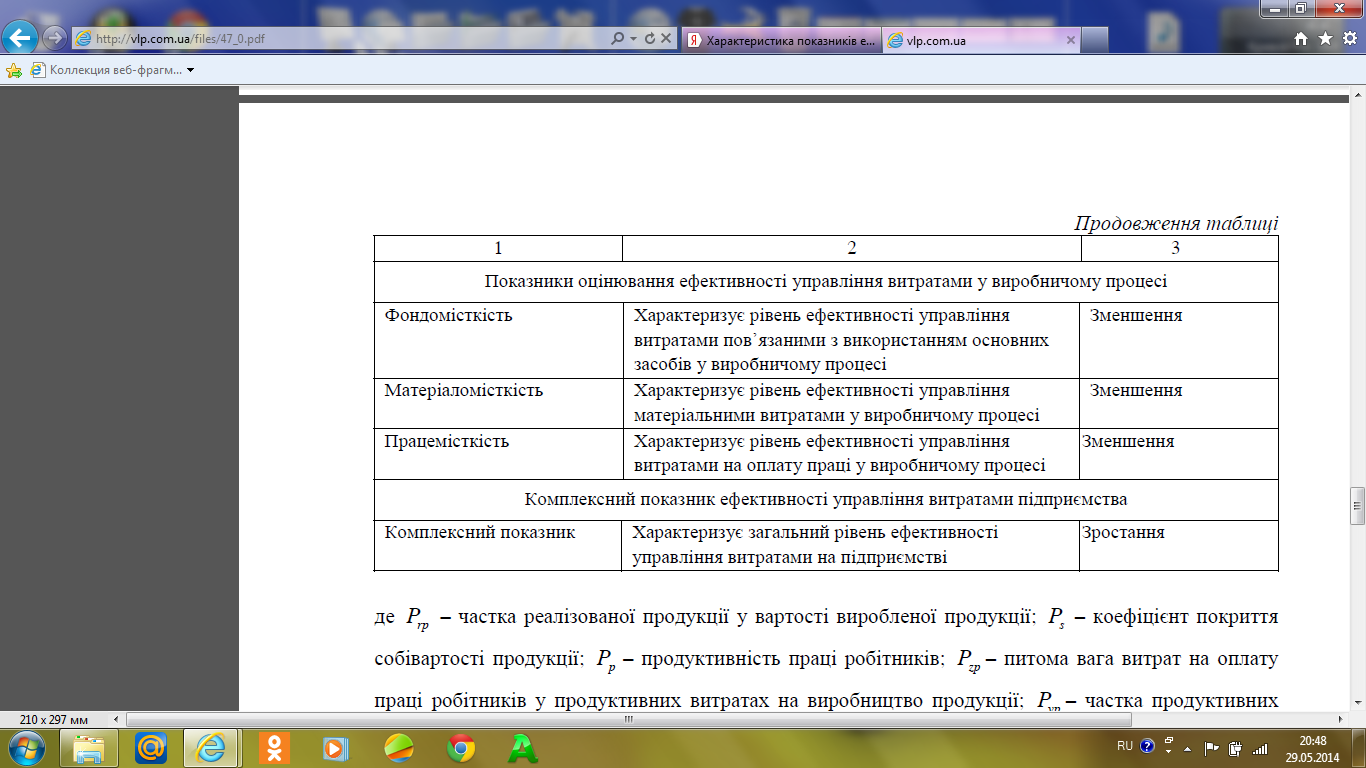
Task: Switch to the Характеристика показників tab
Action: pyautogui.click(x=782, y=41)
